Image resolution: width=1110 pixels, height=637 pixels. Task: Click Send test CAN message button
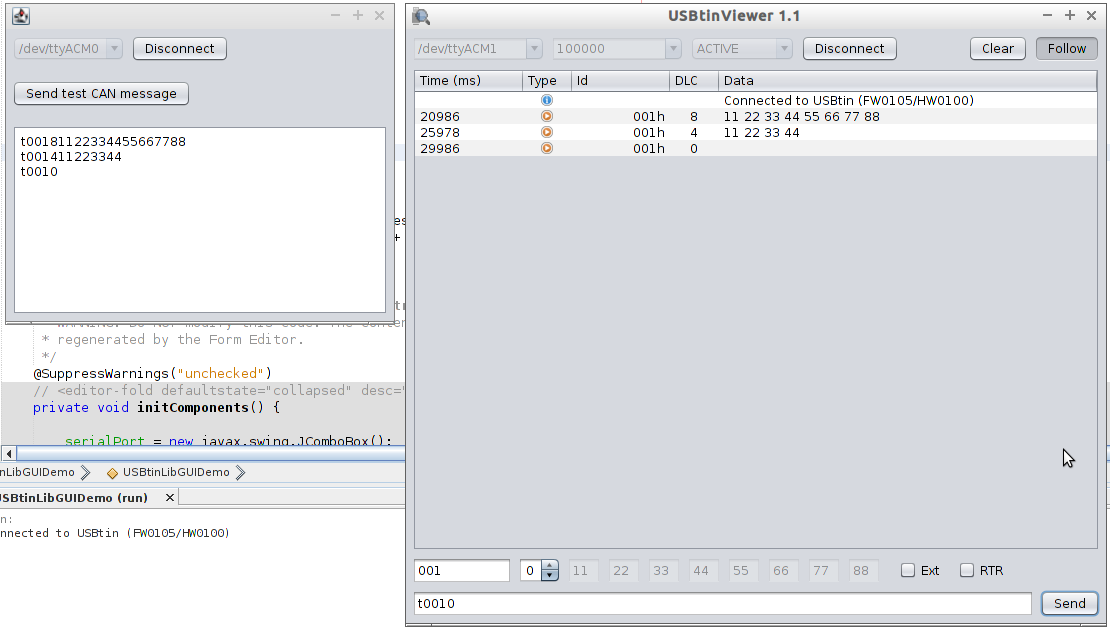101,93
